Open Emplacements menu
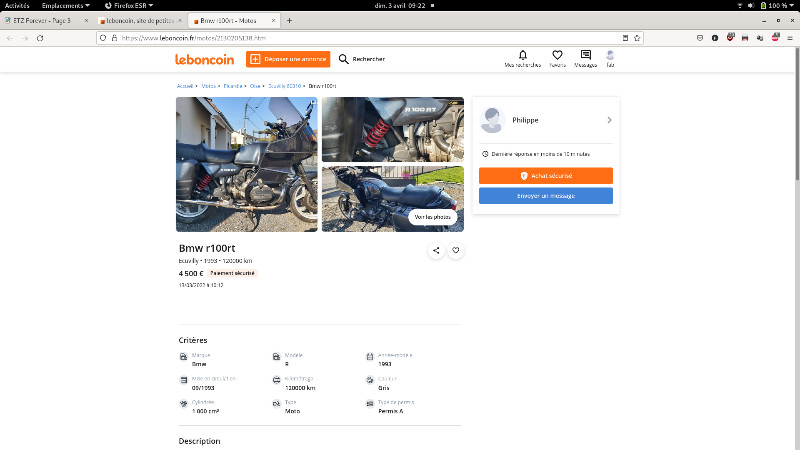The image size is (800, 450). tap(66, 6)
